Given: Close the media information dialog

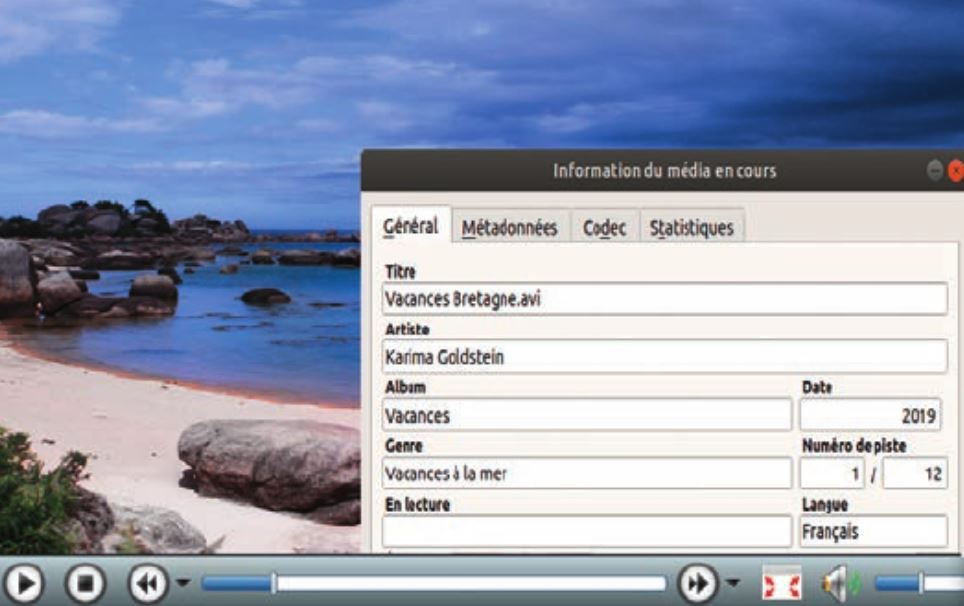Looking at the screenshot, I should point(955,171).
